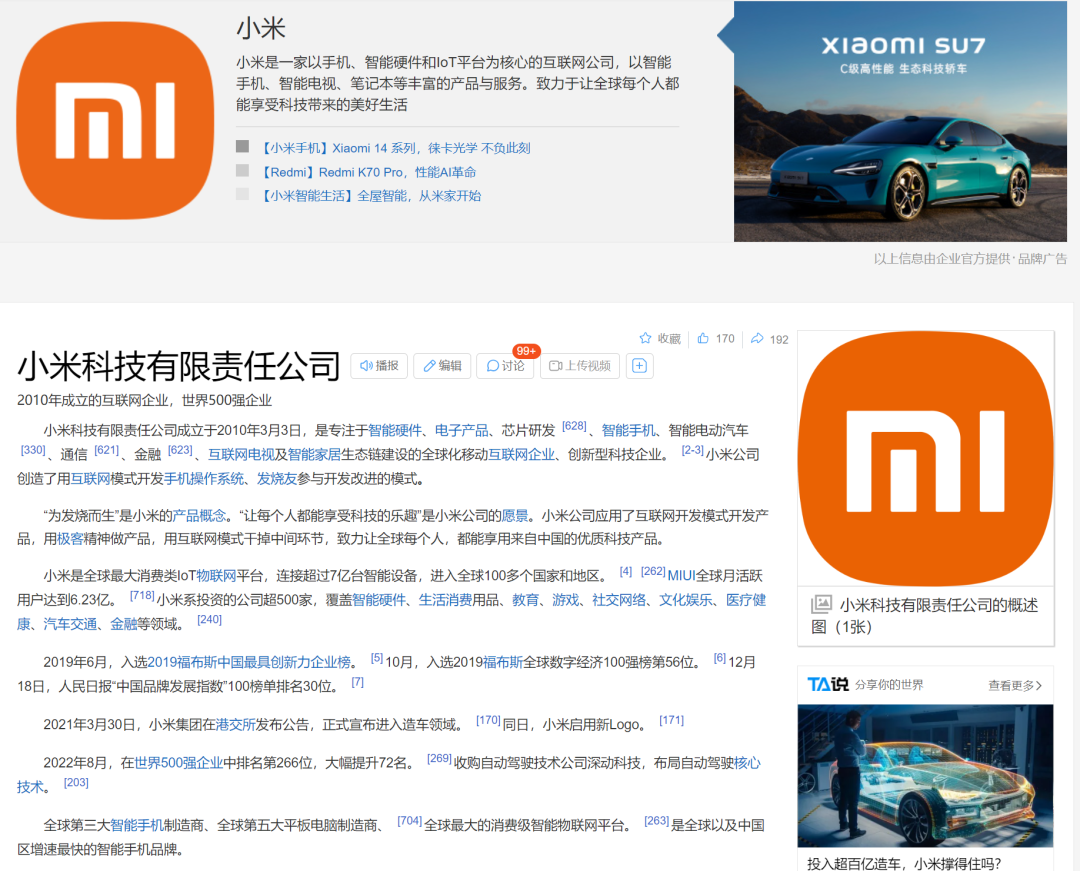Click 查看更多 in the TA说 panel
Image resolution: width=1080 pixels, height=871 pixels.
(x=1015, y=686)
